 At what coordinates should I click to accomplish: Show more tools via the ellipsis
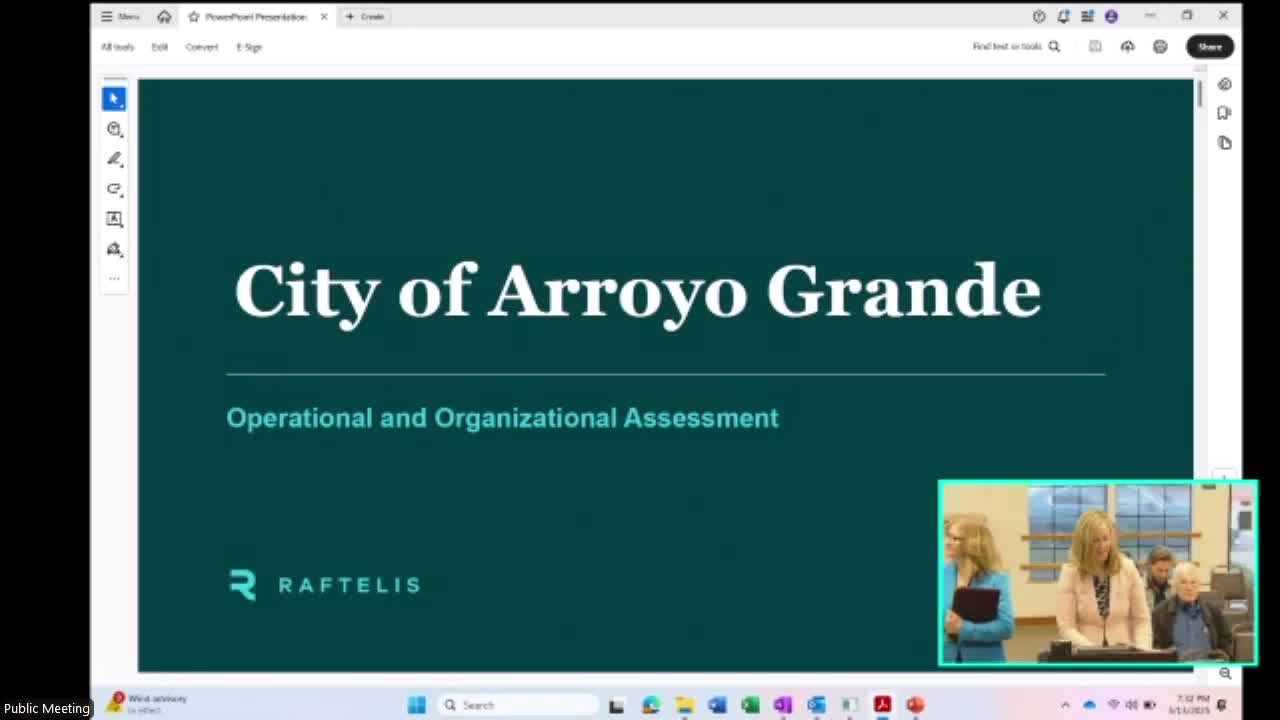114,278
